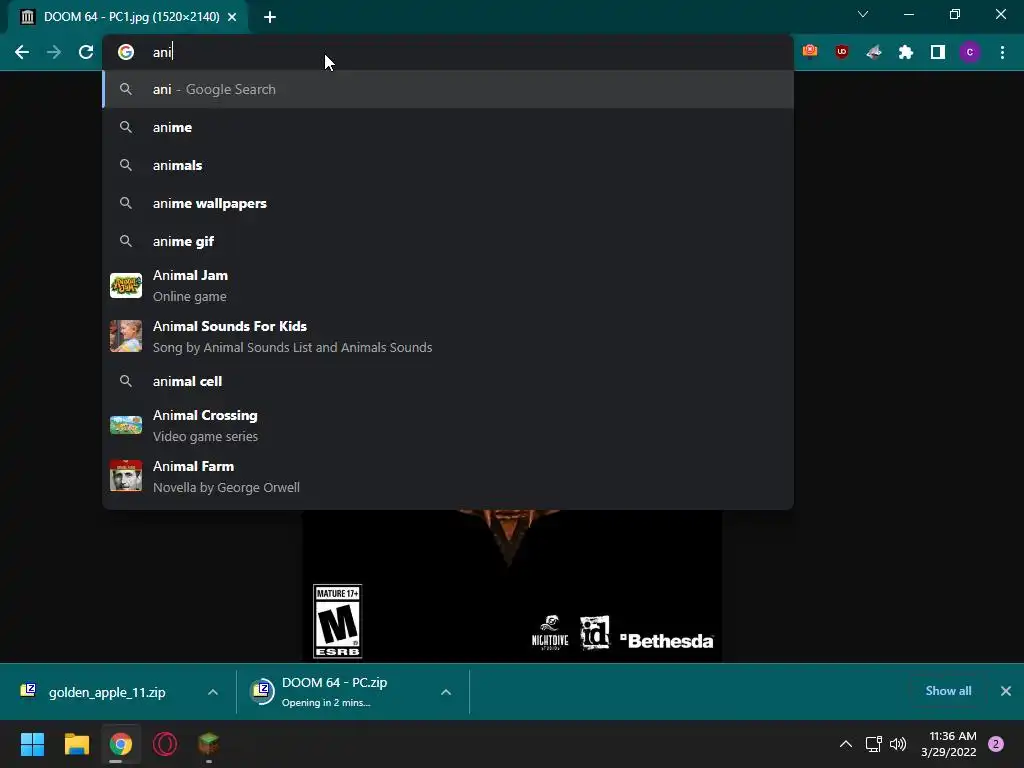
Task: Pick the Animal Farm novella suggestion
Action: coord(448,477)
